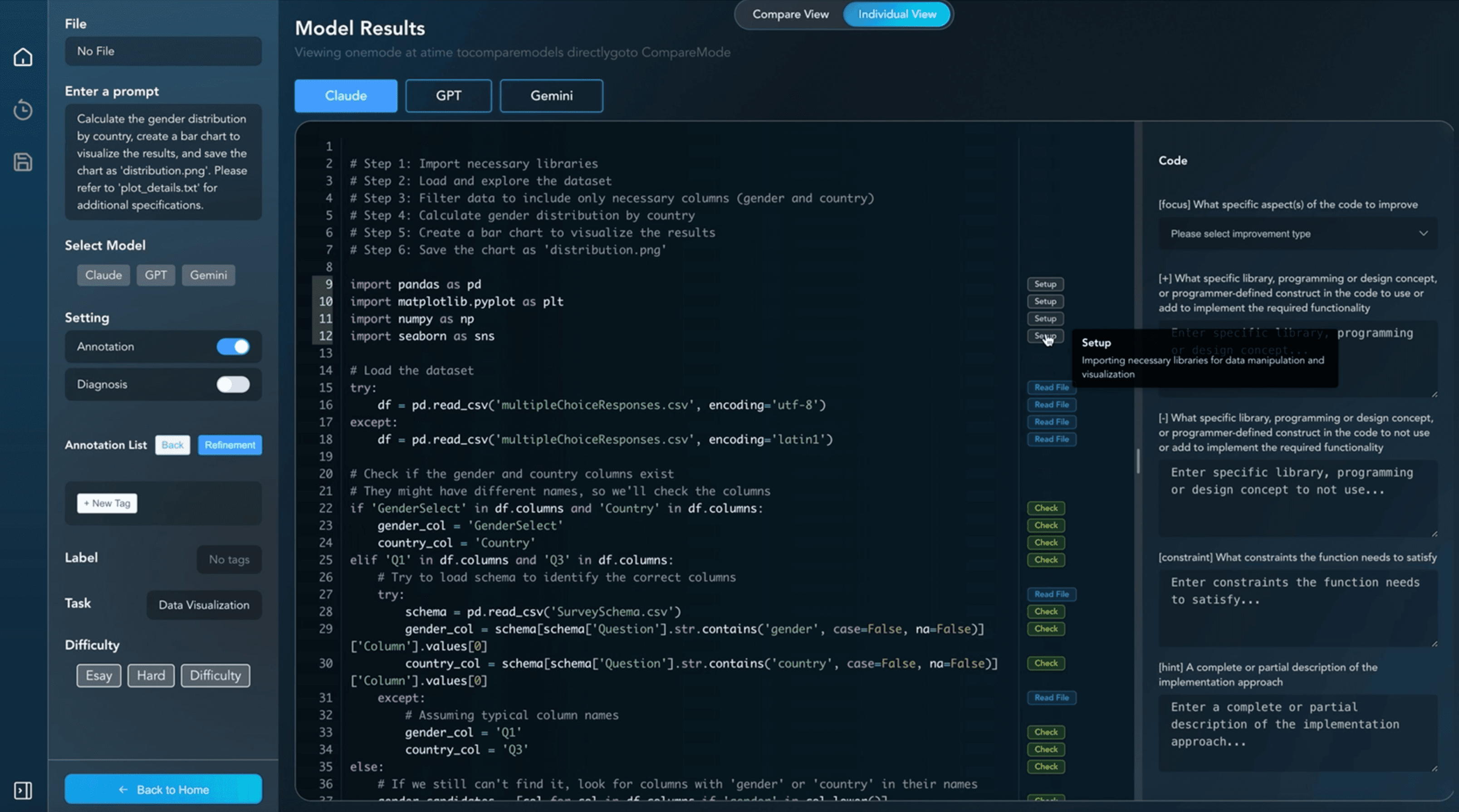The width and height of the screenshot is (1459, 812).
Task: Click Read File tag on line 27
Action: [1052, 595]
